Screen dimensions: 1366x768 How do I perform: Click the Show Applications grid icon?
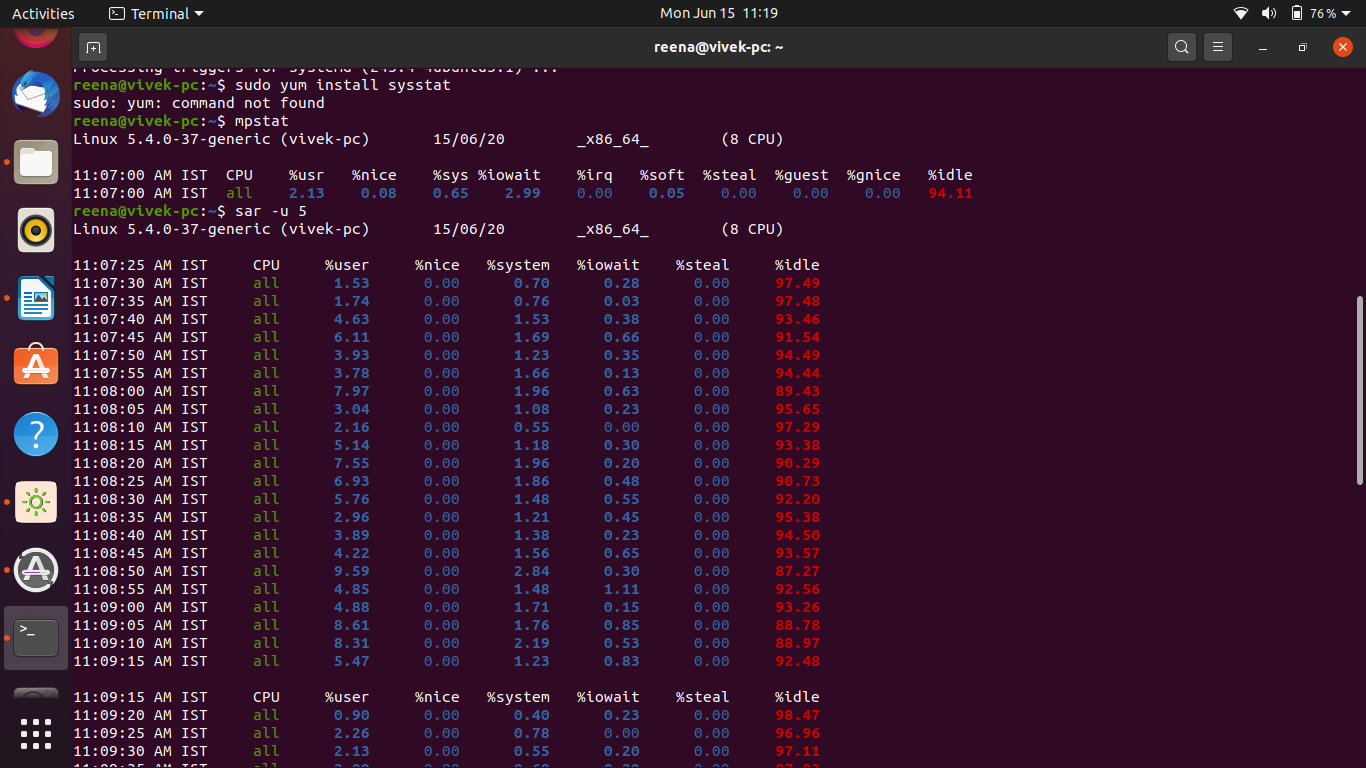coord(35,733)
